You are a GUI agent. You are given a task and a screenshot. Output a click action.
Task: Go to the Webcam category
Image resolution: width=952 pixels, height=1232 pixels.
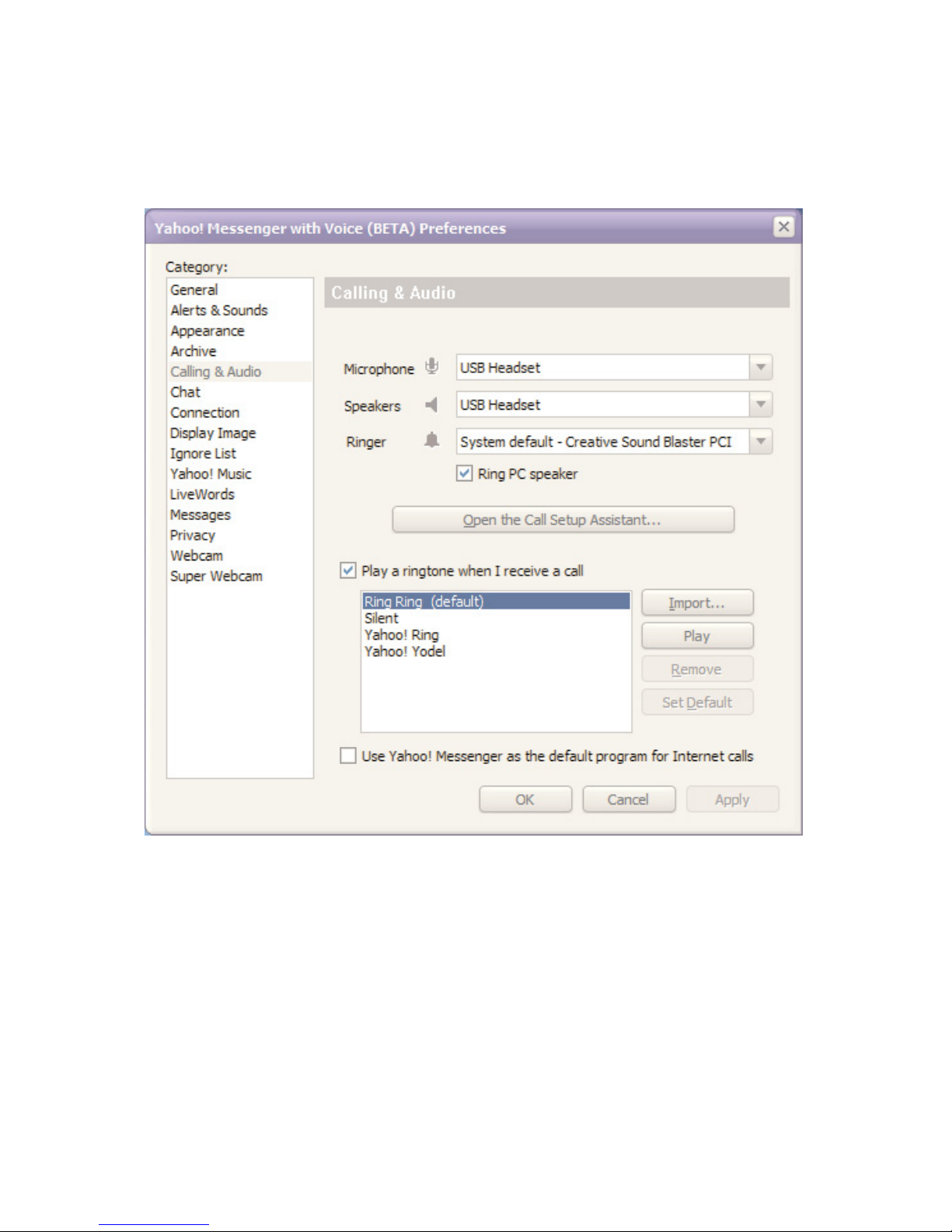point(239,556)
